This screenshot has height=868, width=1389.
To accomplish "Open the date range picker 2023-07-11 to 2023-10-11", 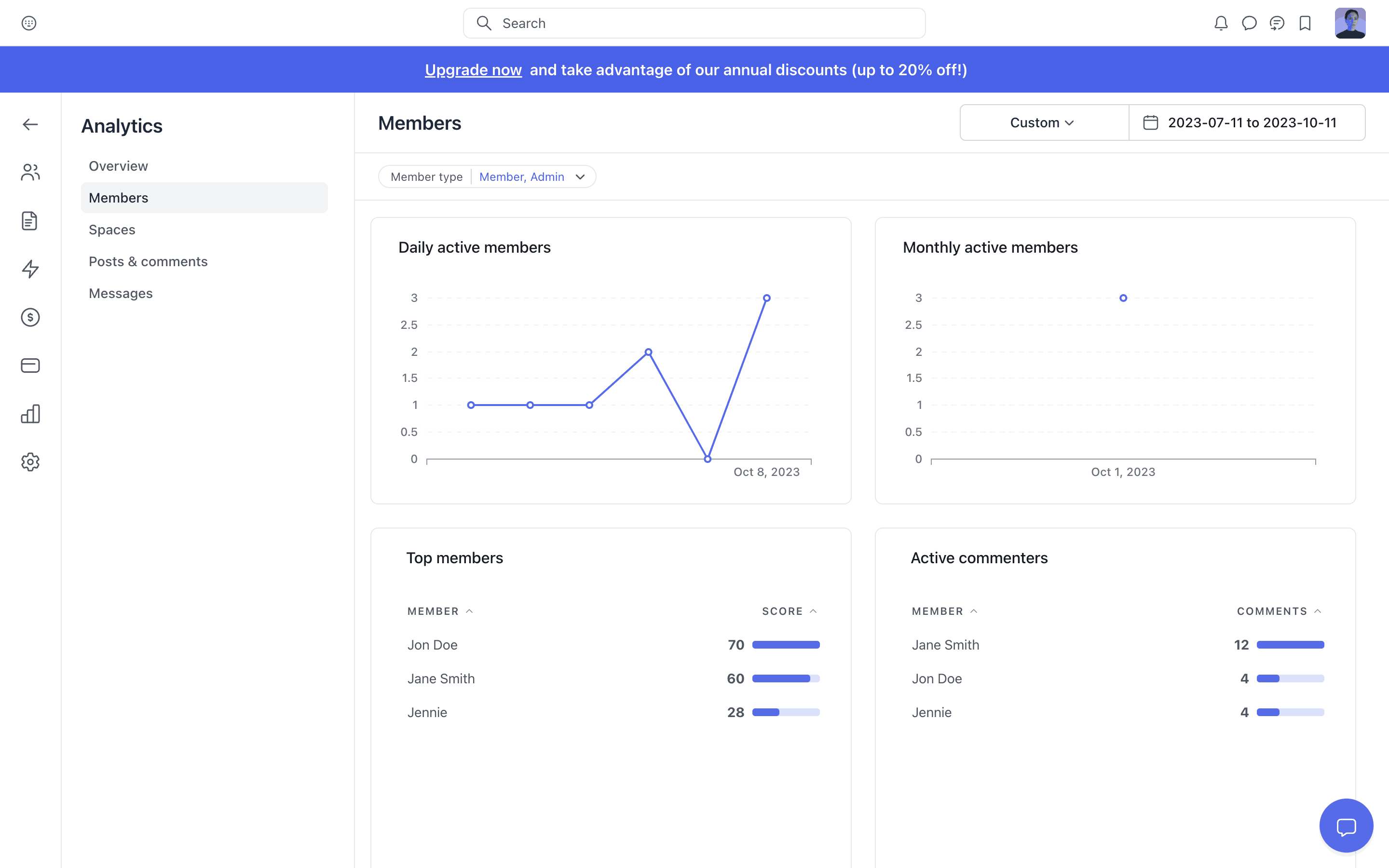I will pyautogui.click(x=1247, y=123).
